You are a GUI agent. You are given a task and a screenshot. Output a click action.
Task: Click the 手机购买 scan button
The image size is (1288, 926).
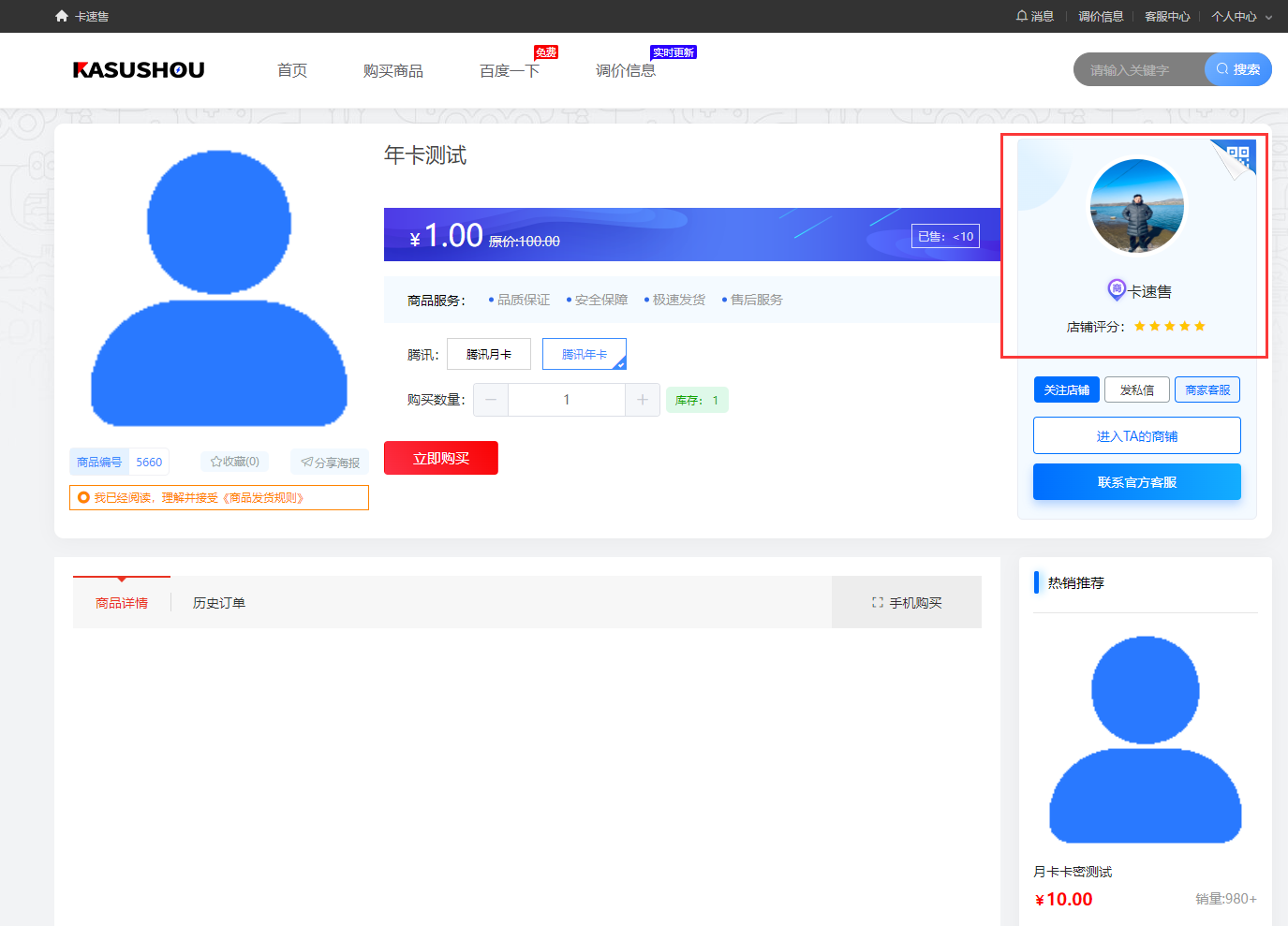tap(907, 602)
